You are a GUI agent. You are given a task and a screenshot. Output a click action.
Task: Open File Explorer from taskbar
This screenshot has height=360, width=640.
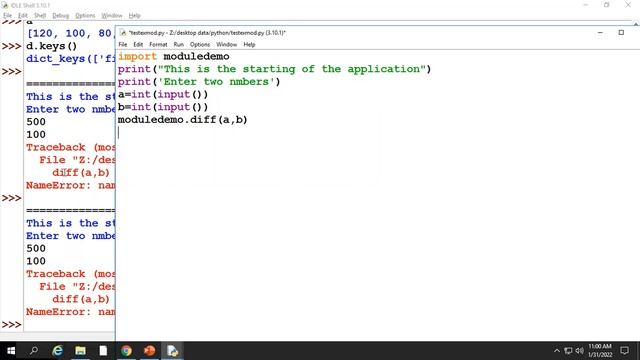point(80,351)
